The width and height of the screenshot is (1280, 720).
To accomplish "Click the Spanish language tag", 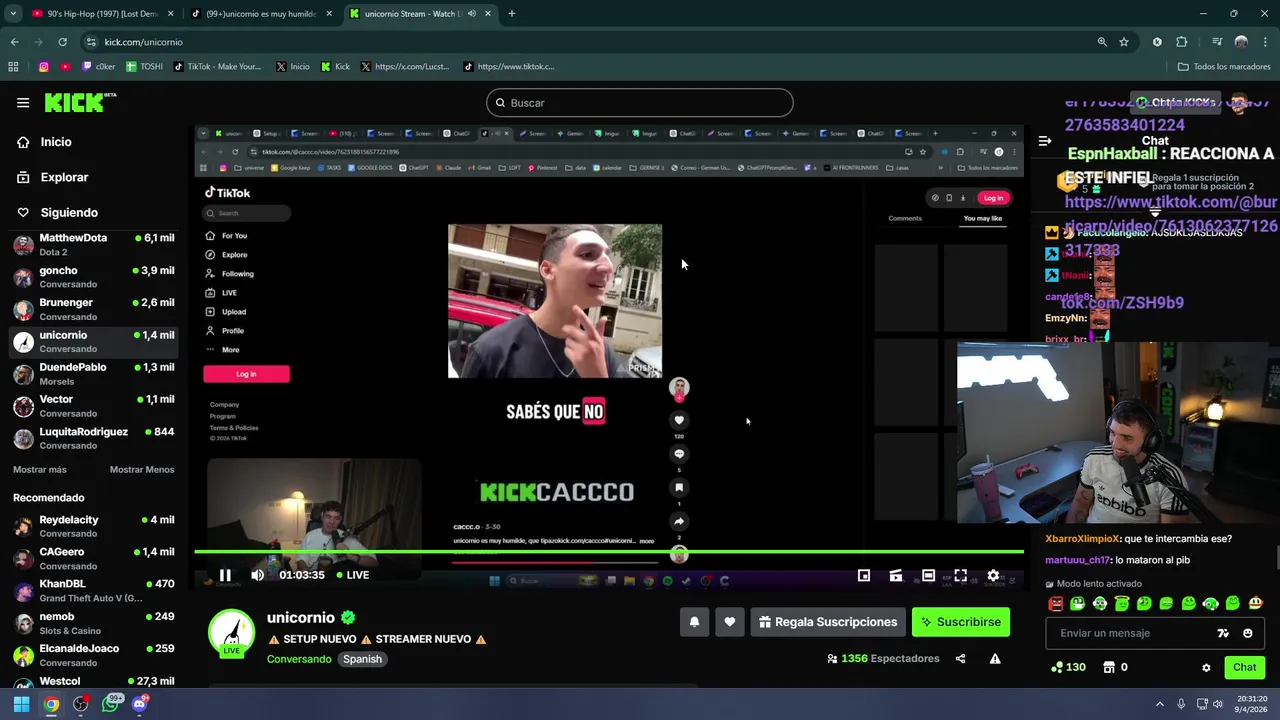I will [x=362, y=659].
